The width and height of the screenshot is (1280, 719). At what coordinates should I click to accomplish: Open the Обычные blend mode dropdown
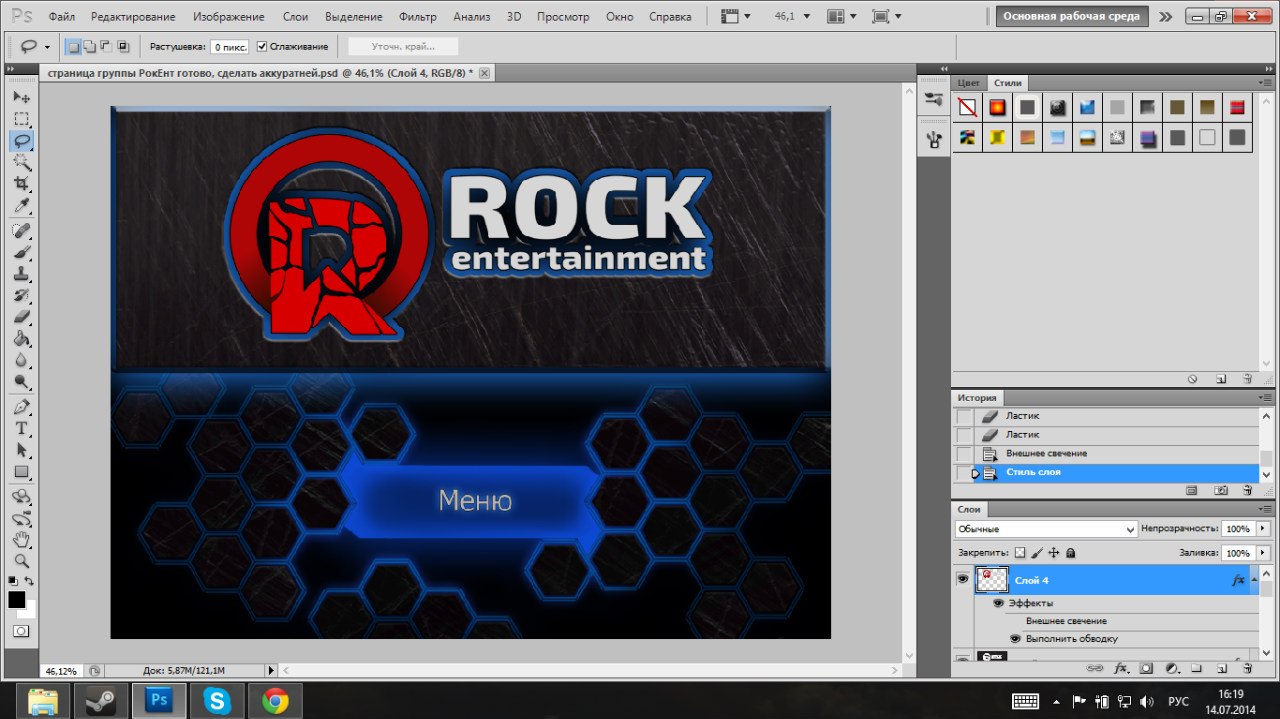coord(1046,529)
